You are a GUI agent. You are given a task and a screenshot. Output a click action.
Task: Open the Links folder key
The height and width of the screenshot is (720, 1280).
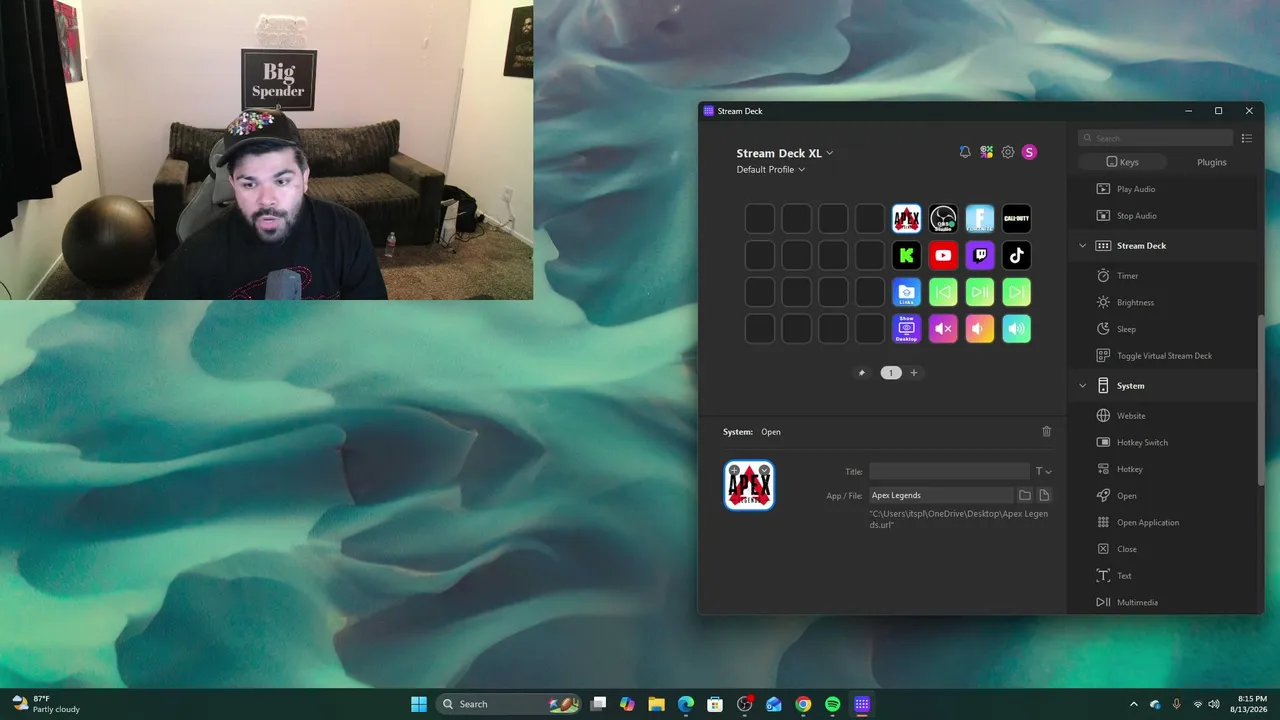pos(906,292)
